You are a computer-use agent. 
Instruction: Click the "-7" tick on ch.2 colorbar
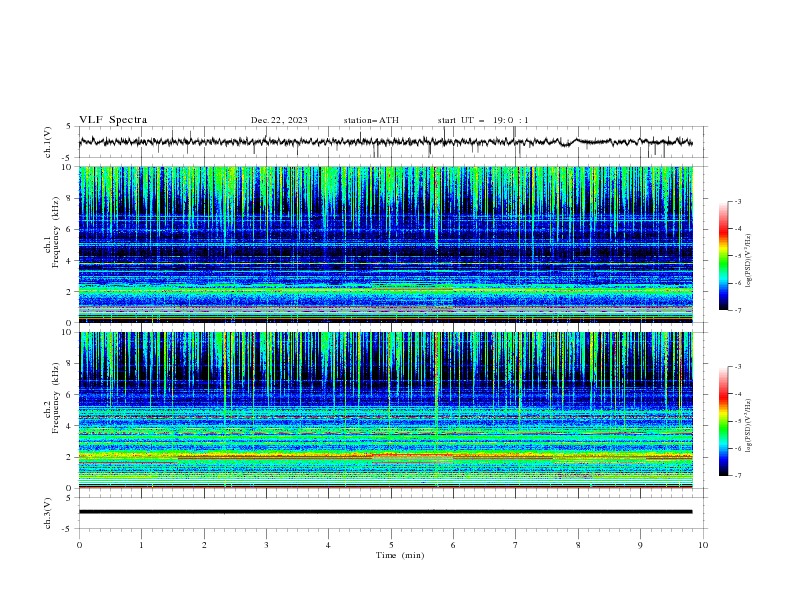point(738,475)
